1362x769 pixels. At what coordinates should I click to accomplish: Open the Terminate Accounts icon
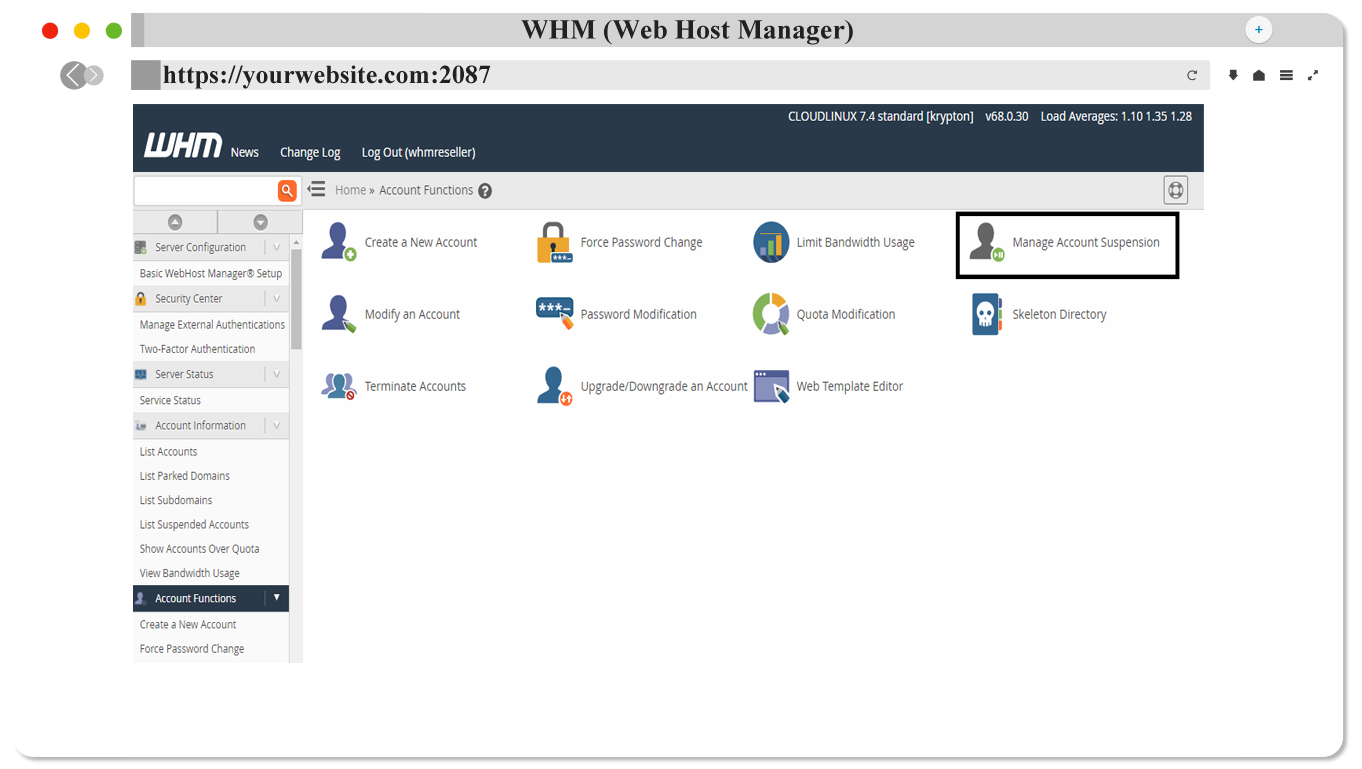pos(338,386)
